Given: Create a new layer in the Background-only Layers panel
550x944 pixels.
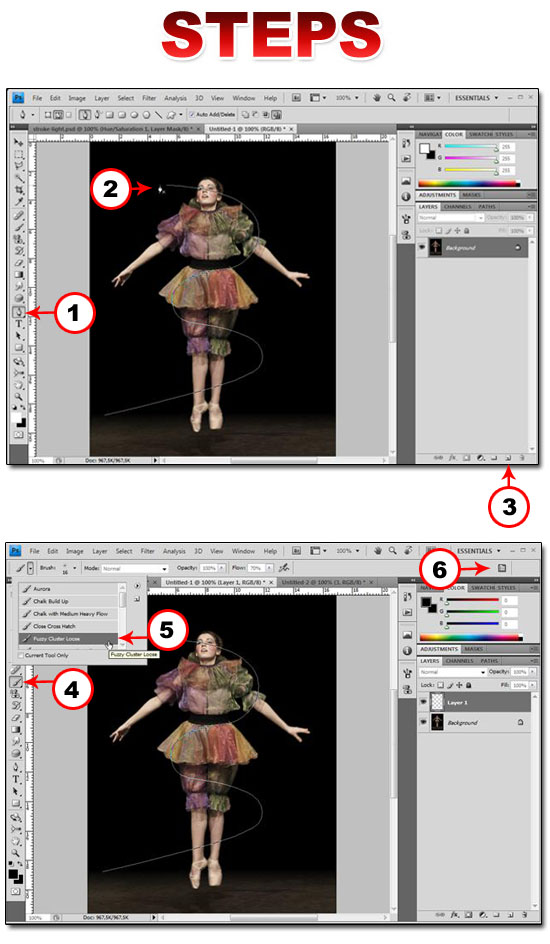Looking at the screenshot, I should point(508,458).
